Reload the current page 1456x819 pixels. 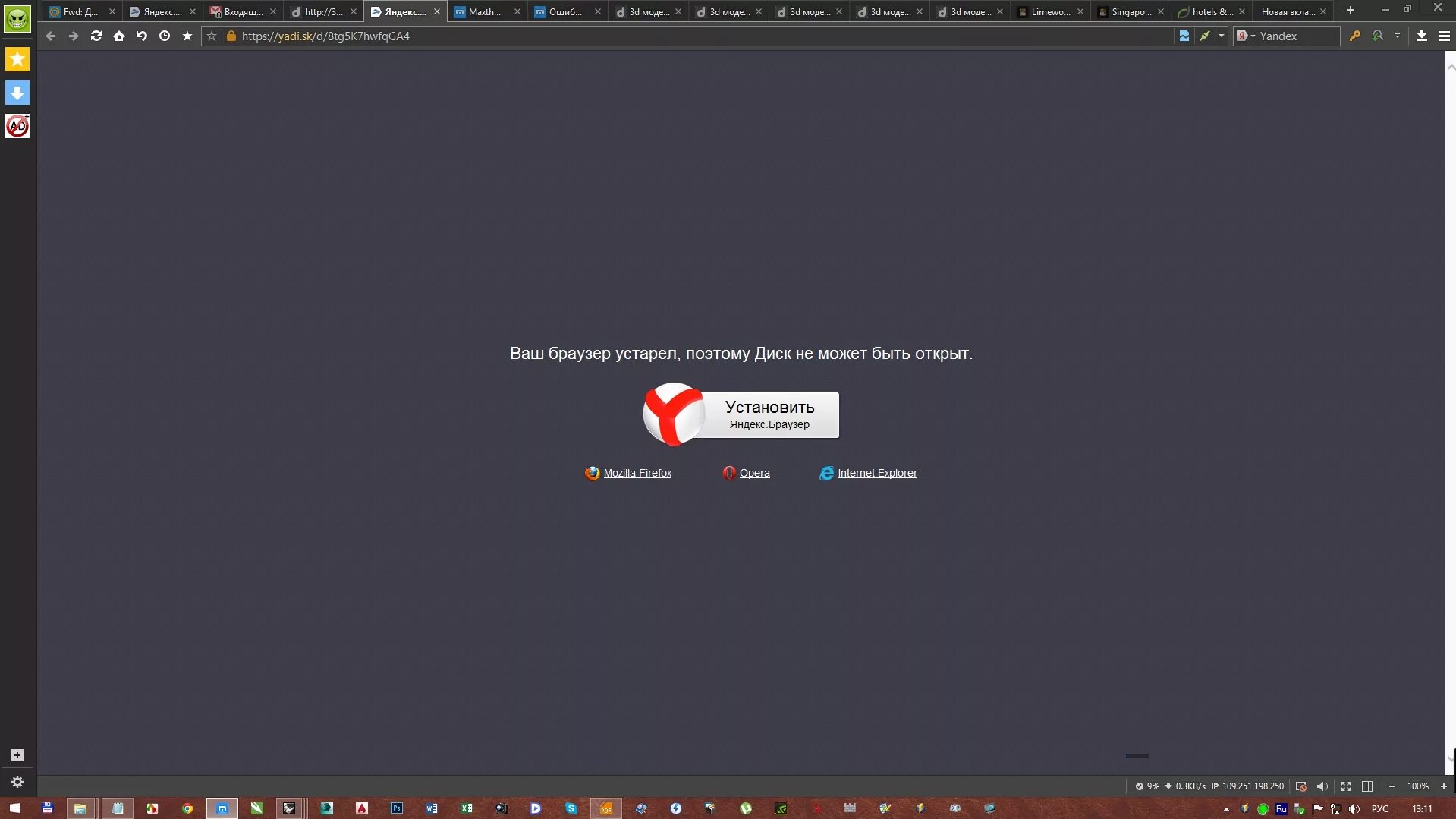coord(96,36)
